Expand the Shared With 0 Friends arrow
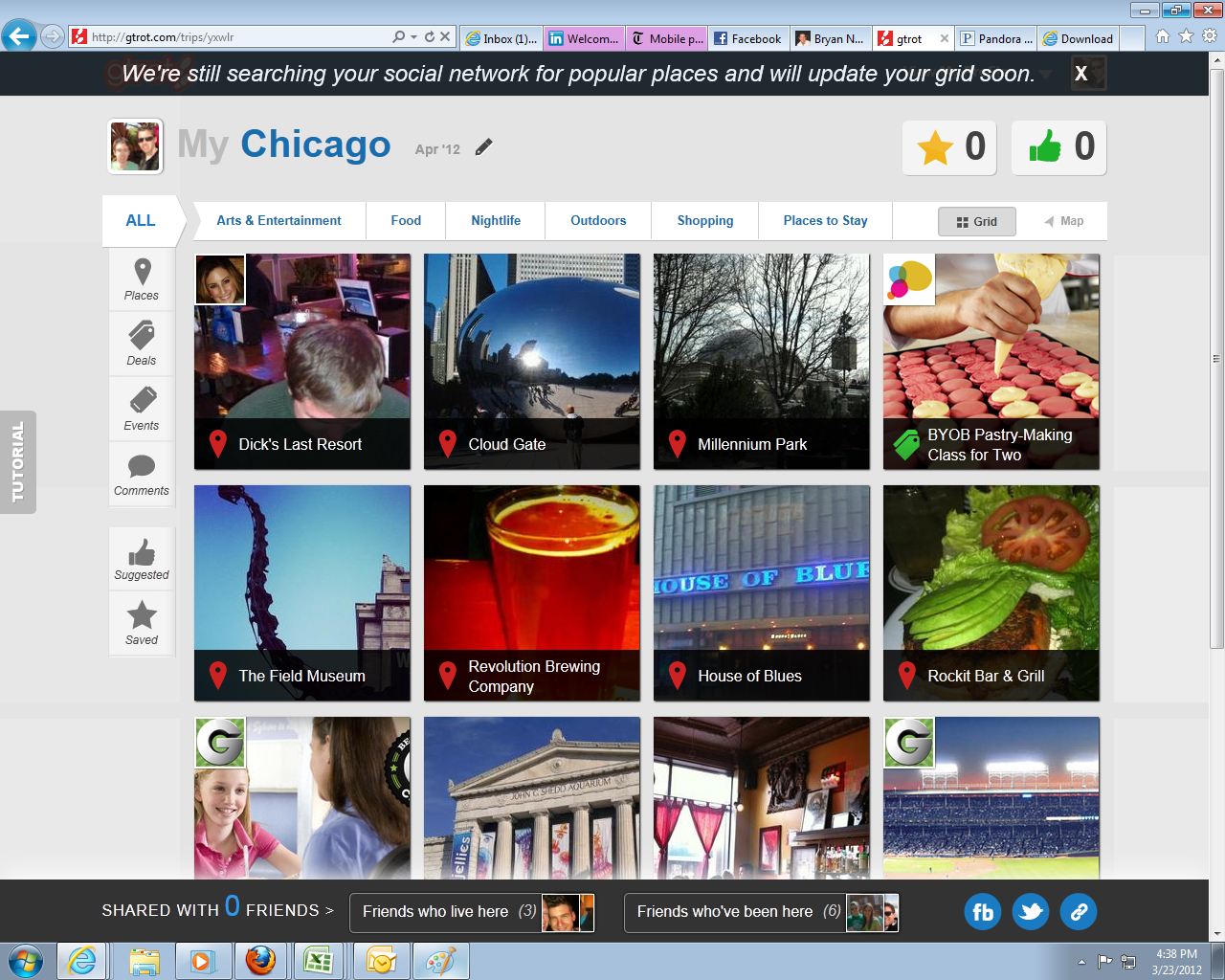The image size is (1225, 980). 329,911
